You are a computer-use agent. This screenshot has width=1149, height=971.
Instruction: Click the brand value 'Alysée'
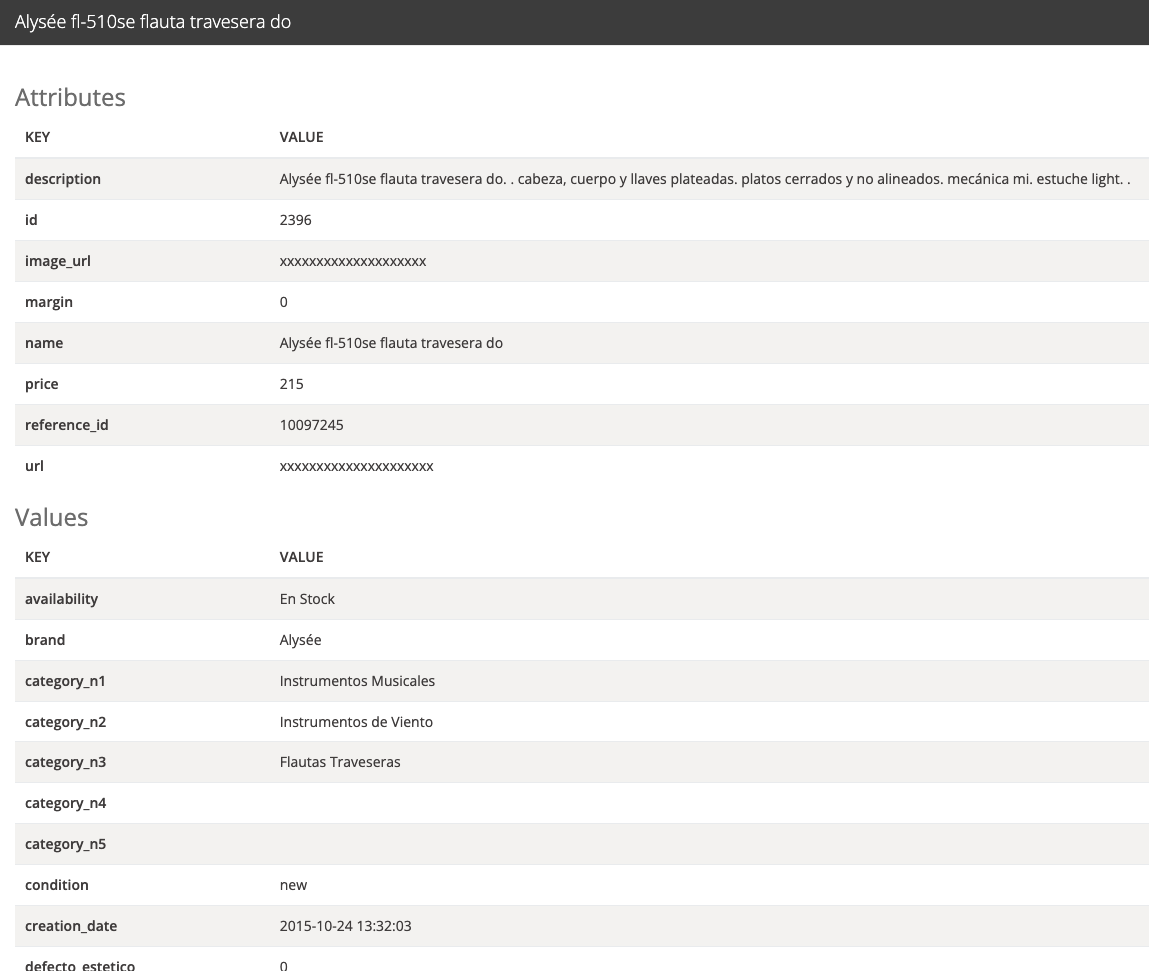click(300, 640)
